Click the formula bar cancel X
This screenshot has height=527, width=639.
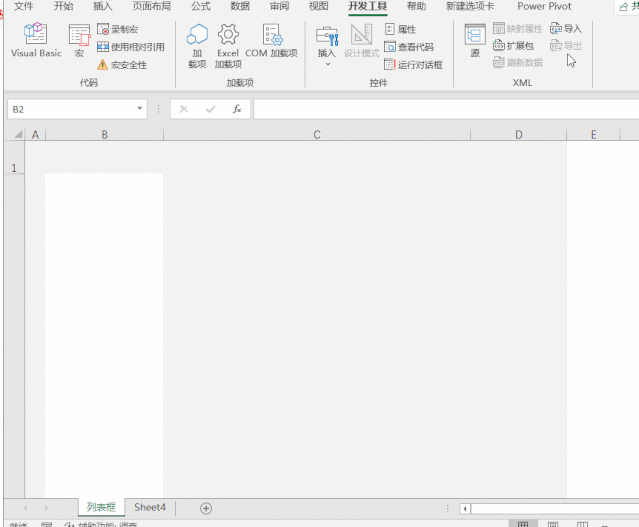[x=184, y=109]
